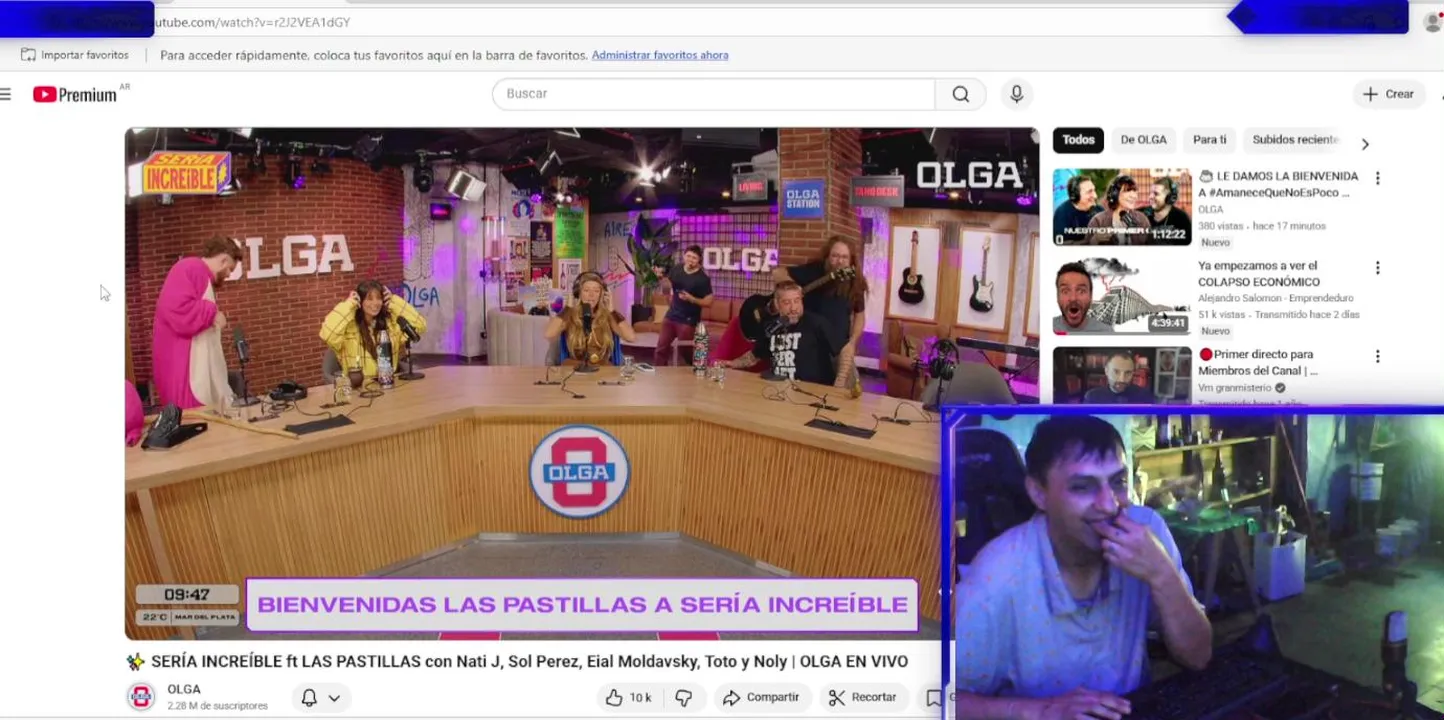Click OLGA channel name under first suggested video
The width and height of the screenshot is (1444, 720).
pos(1210,209)
